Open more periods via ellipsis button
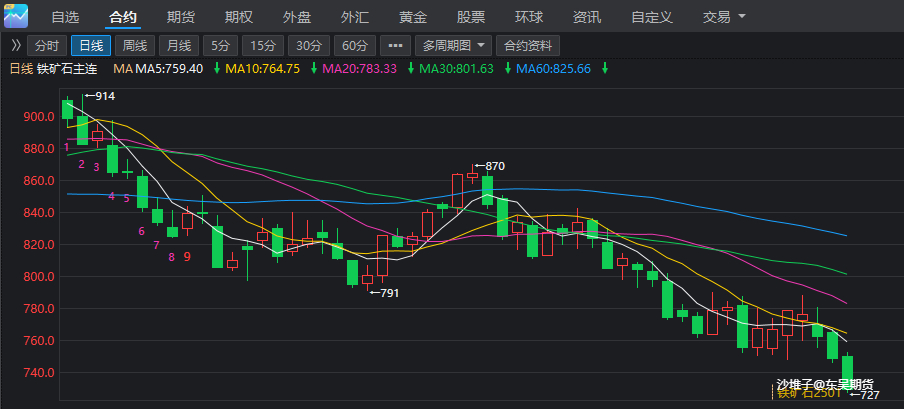 click(396, 46)
